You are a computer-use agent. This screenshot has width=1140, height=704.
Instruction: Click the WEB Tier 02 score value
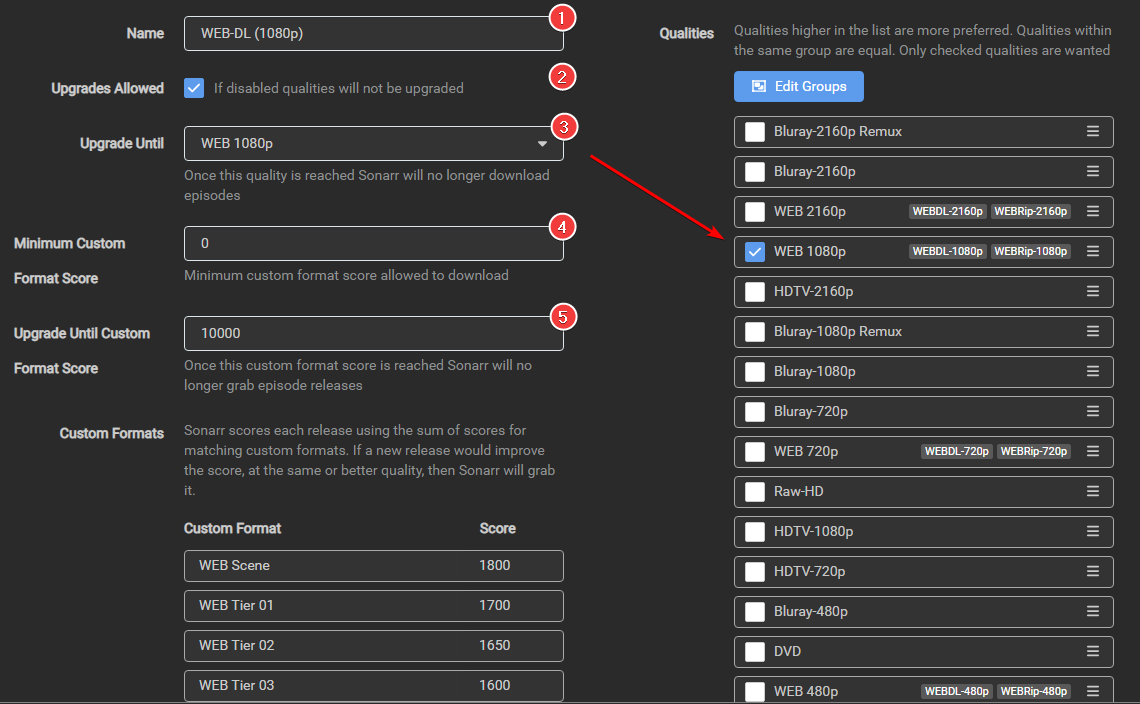click(495, 645)
